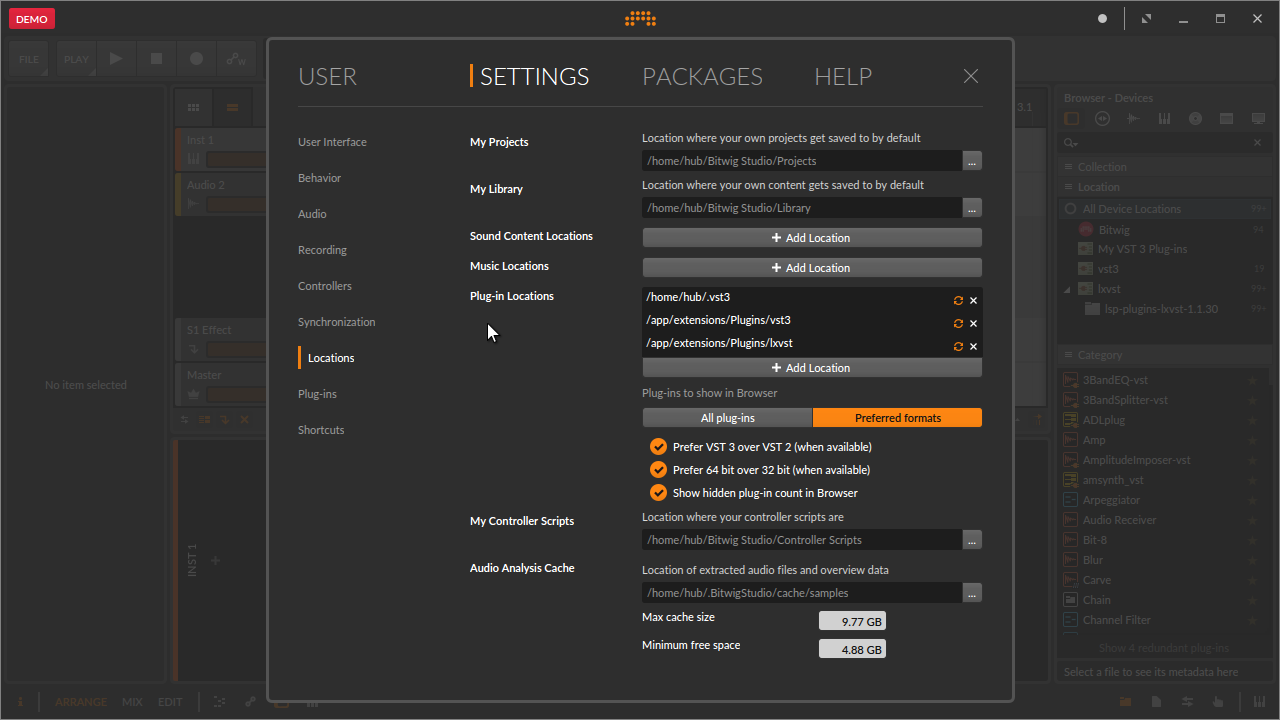1280x720 pixels.
Task: Browse for My Library folder
Action: coord(972,208)
